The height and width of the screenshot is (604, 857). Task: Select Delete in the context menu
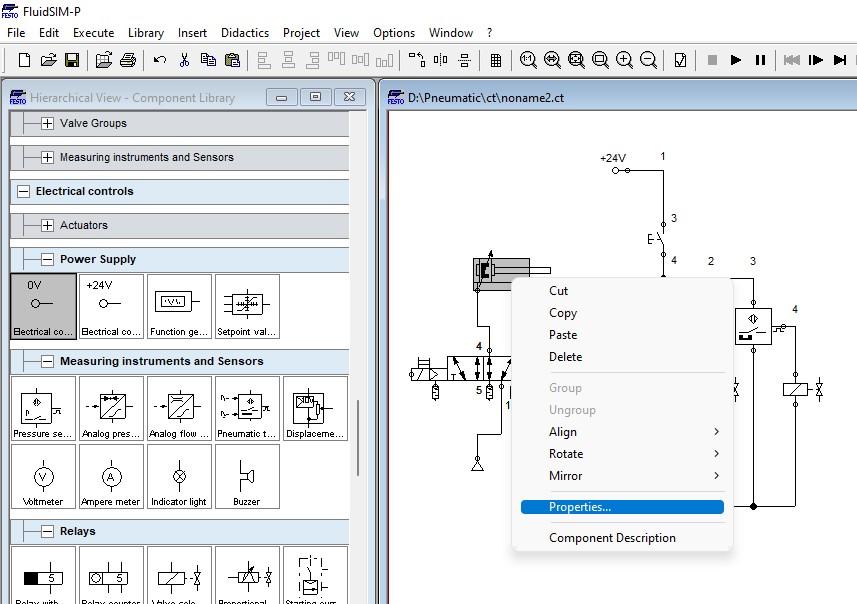[622, 356]
